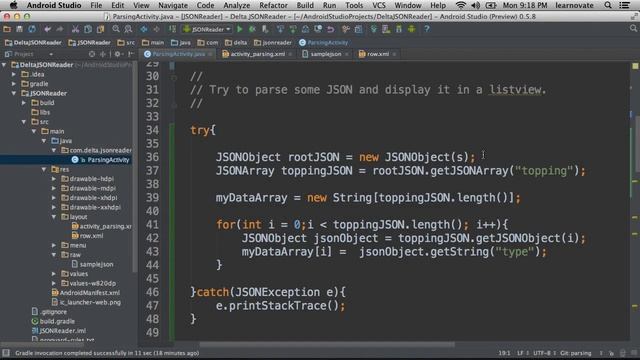Click macOS Spotlight search icon
640x360 pixels.
pos(608,5)
